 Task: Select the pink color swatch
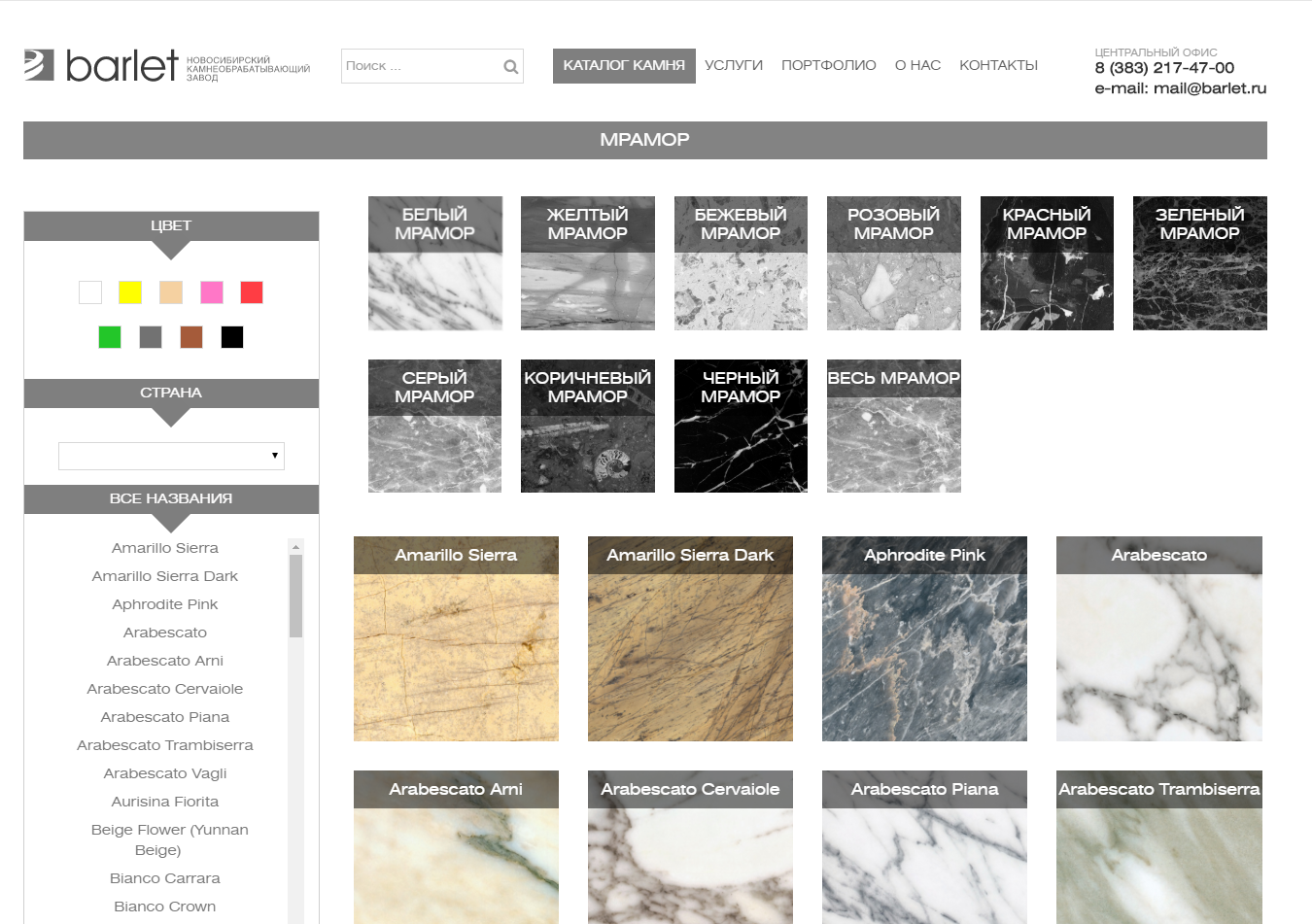tap(212, 292)
